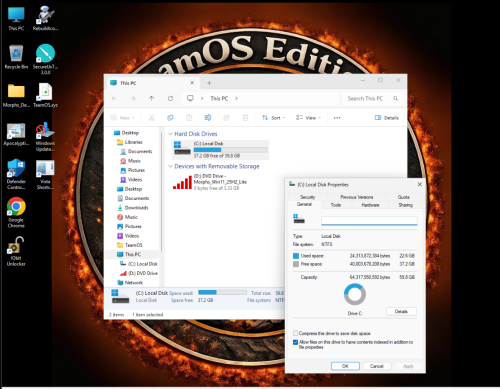This screenshot has height=389, width=500.
Task: Open the RebuildIco... desktop shortcut
Action: (x=45, y=19)
